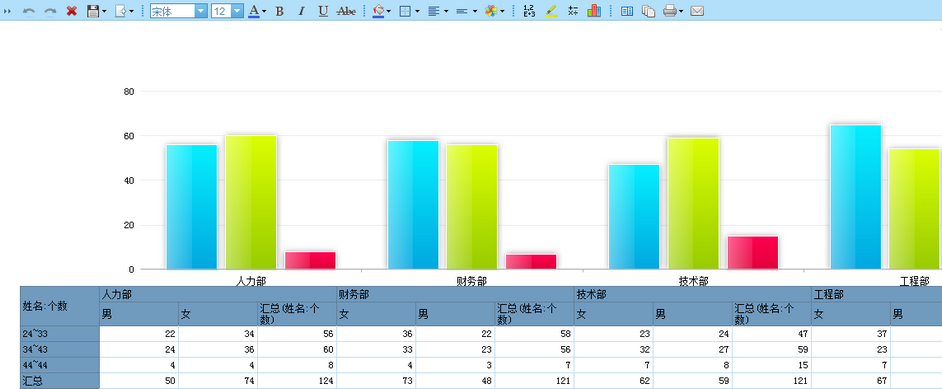Click the redo arrow icon

(x=50, y=11)
